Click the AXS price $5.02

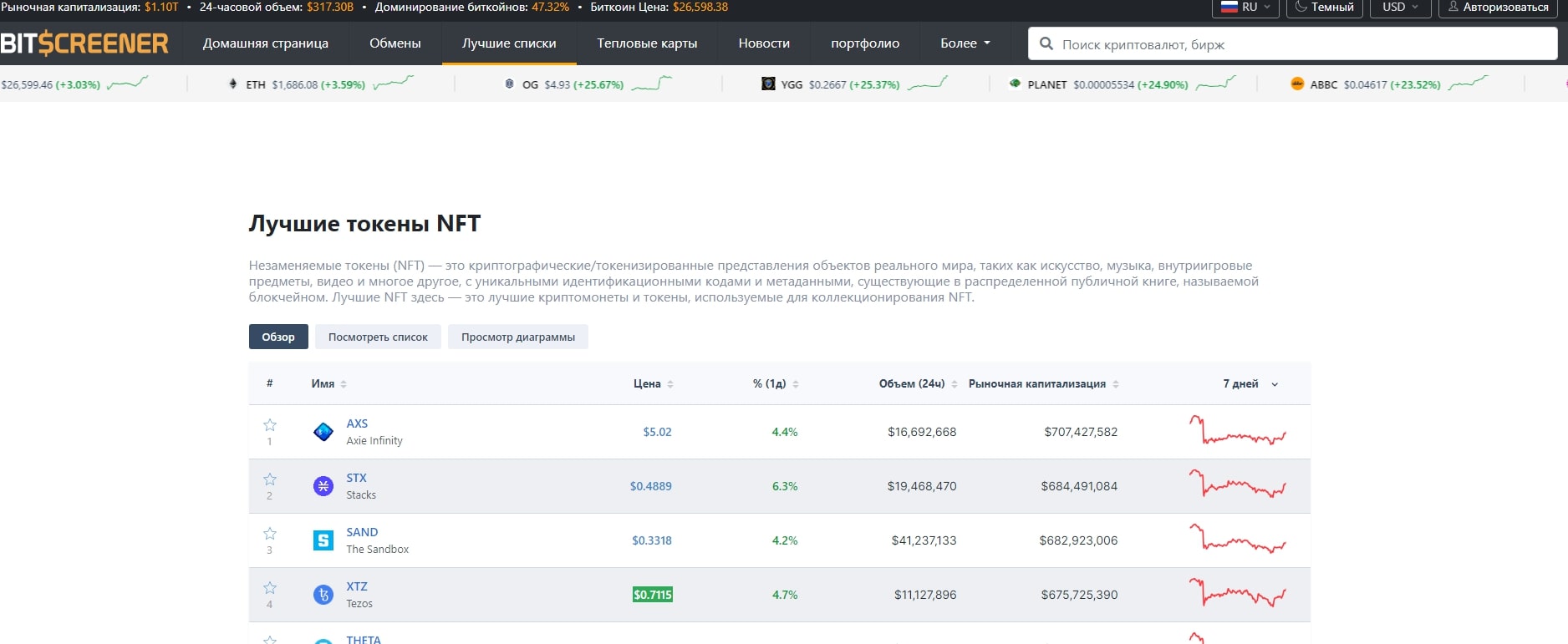(657, 432)
